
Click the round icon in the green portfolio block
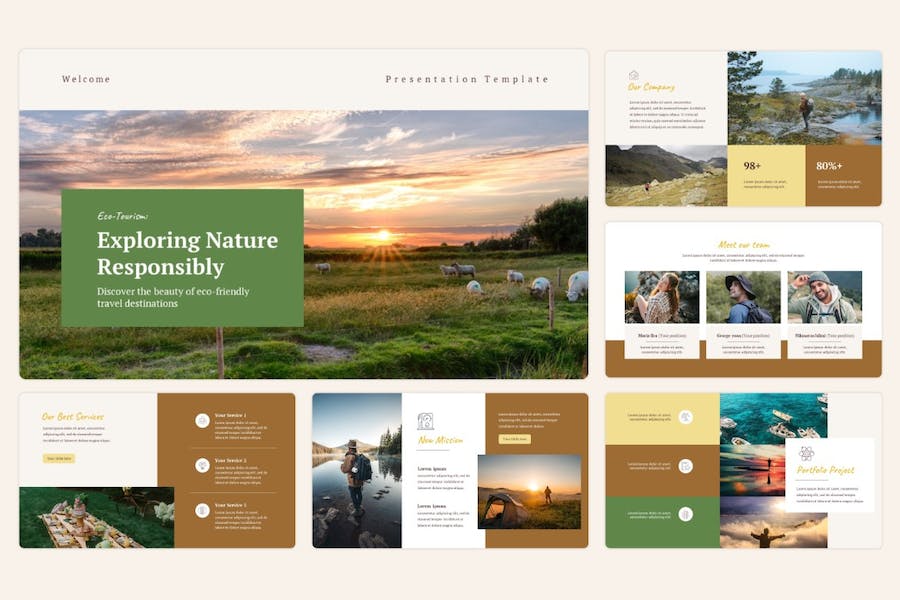pos(685,514)
